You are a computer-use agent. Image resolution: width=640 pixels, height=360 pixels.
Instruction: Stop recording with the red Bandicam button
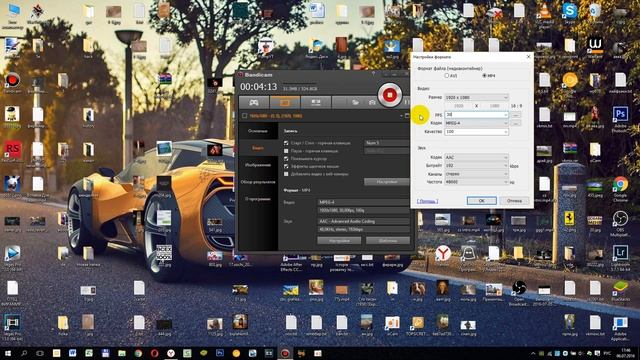click(389, 95)
